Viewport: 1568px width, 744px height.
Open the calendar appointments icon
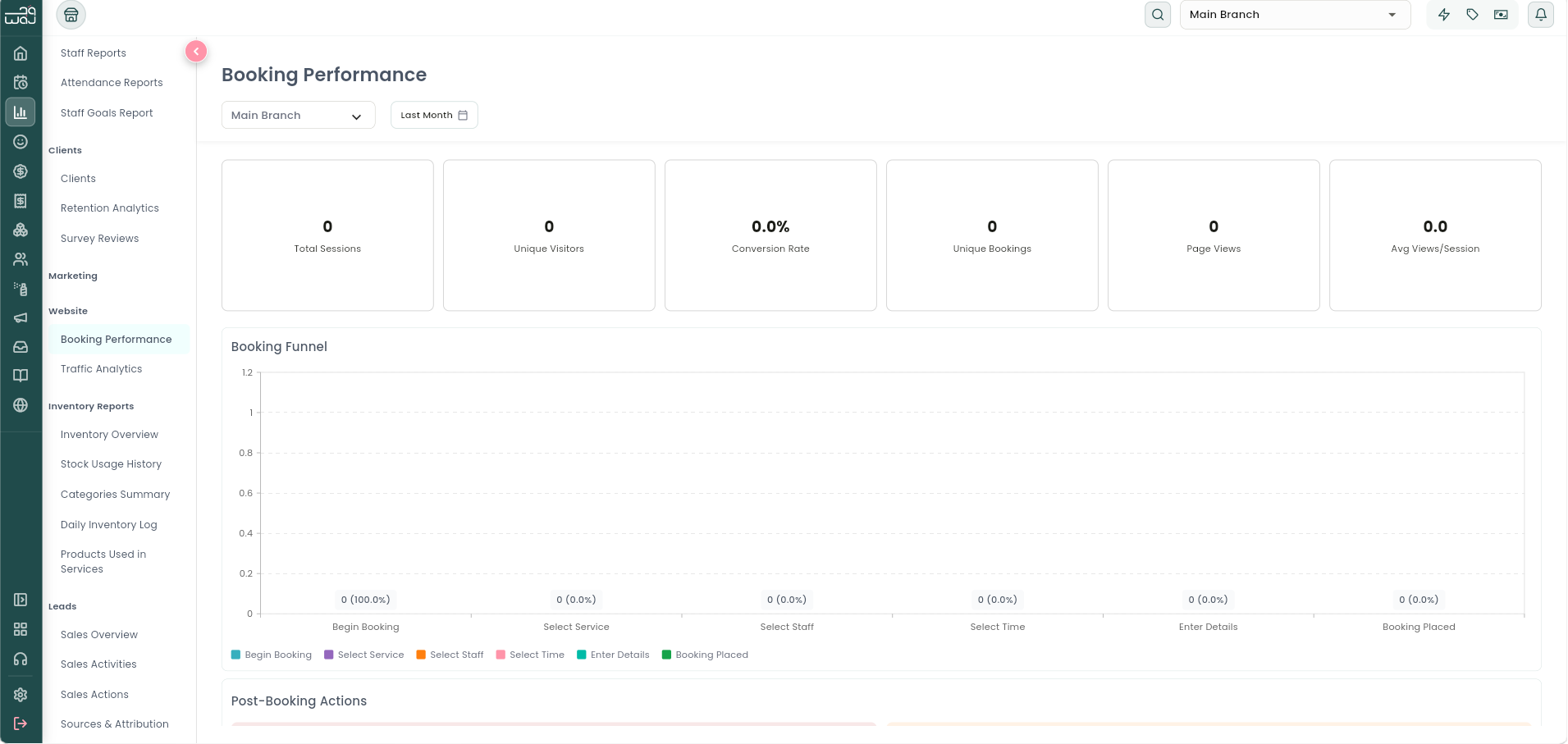pos(21,82)
